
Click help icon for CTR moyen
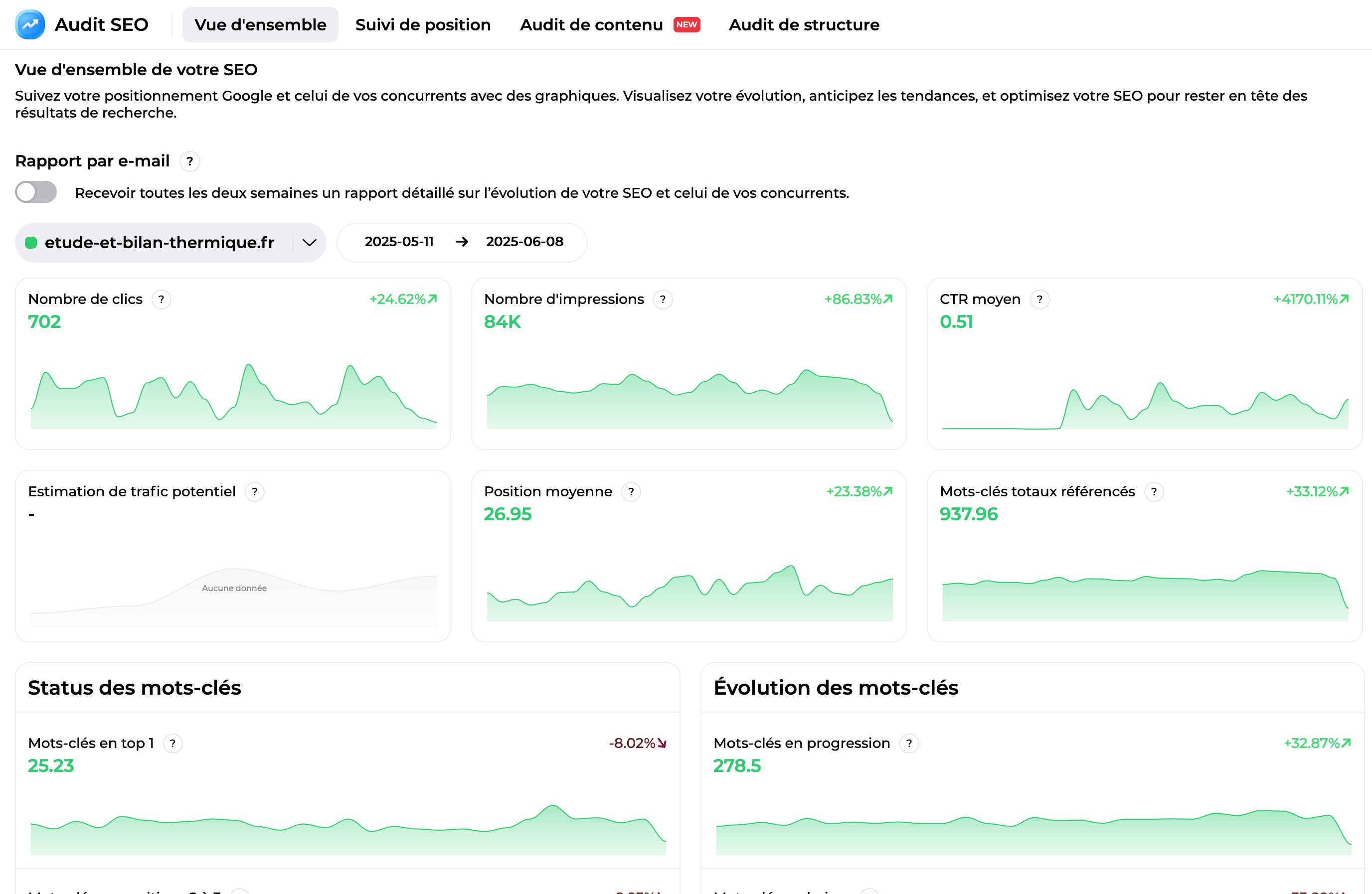tap(1039, 299)
